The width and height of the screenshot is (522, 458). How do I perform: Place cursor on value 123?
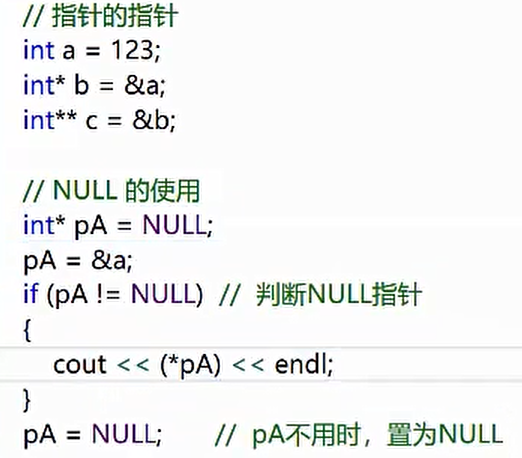pos(132,50)
